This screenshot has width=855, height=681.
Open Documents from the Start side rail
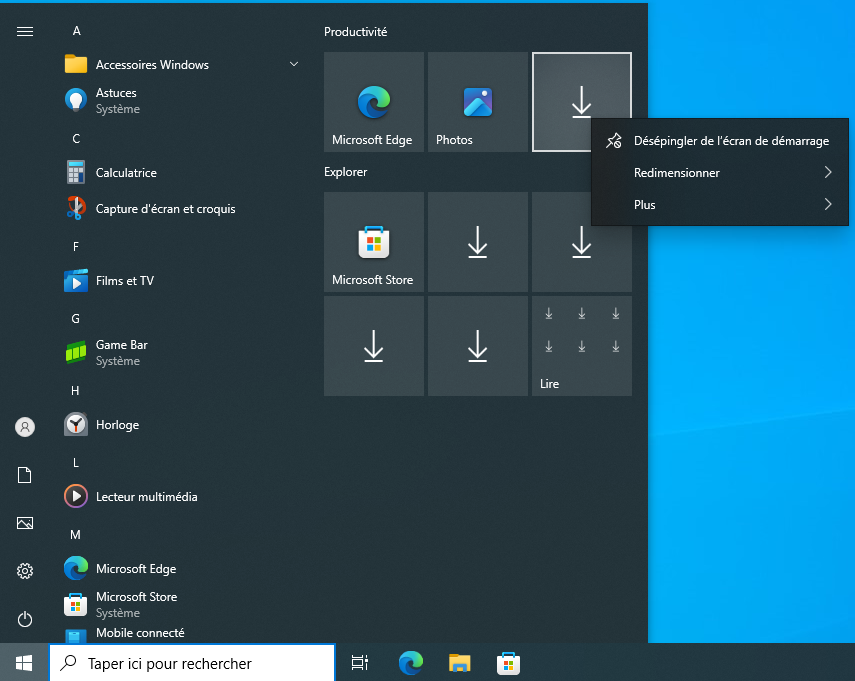coord(25,475)
